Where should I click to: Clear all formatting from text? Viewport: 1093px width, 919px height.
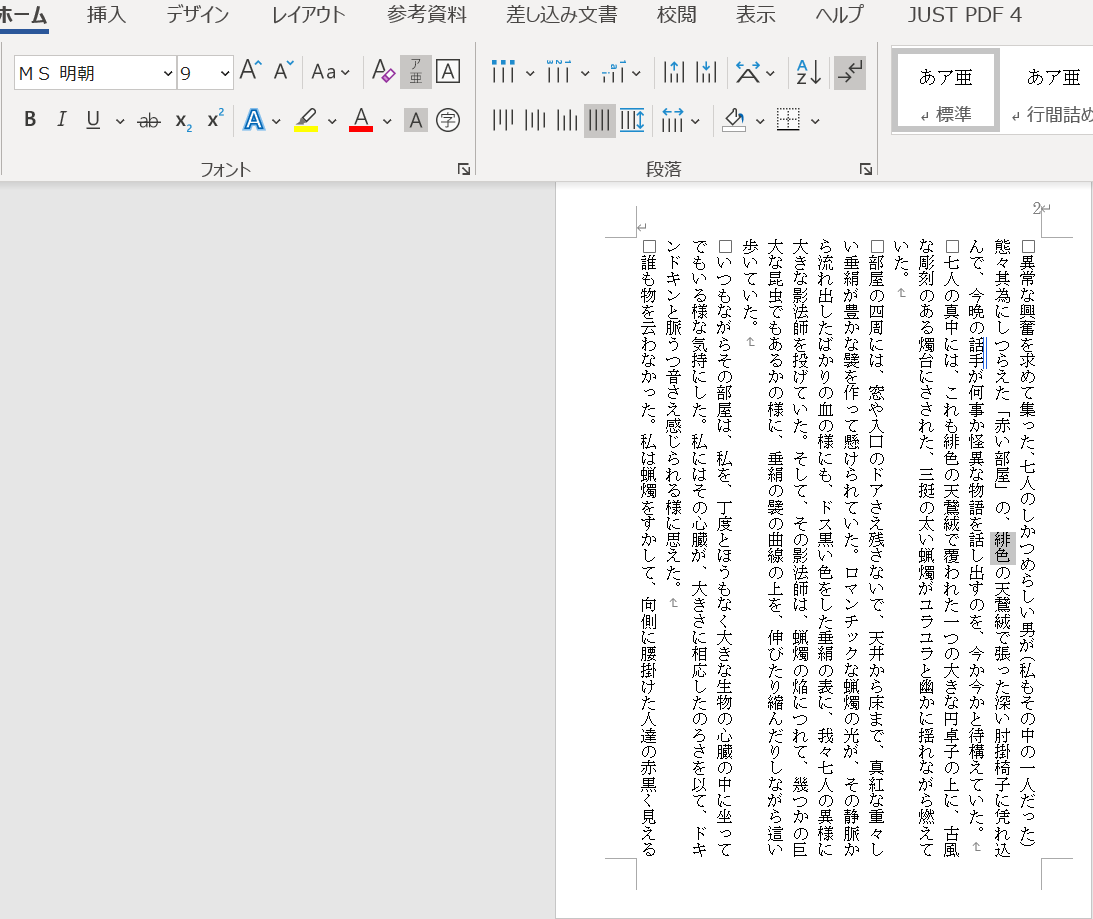[381, 70]
